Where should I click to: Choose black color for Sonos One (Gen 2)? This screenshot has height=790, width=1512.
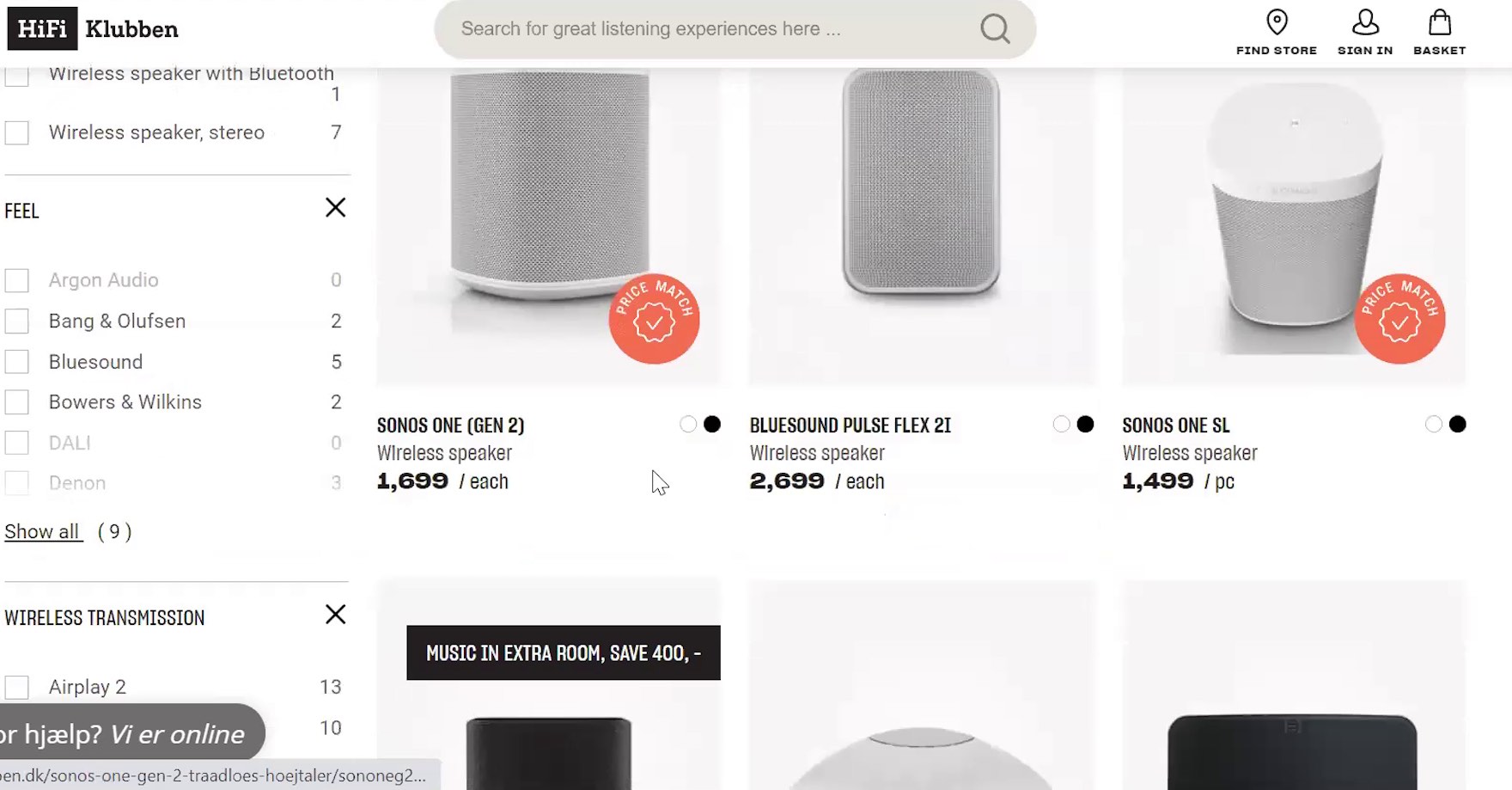tap(712, 425)
